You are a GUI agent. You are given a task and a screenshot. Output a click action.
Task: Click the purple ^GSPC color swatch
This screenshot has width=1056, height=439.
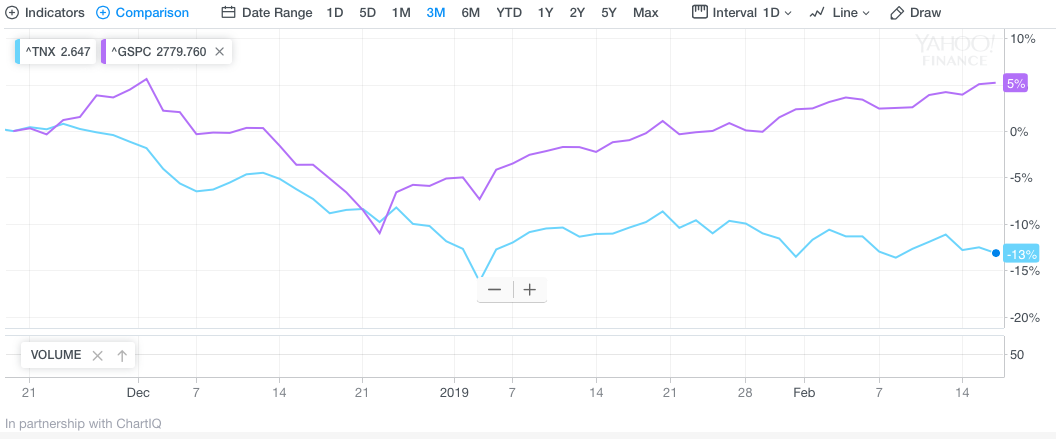105,51
